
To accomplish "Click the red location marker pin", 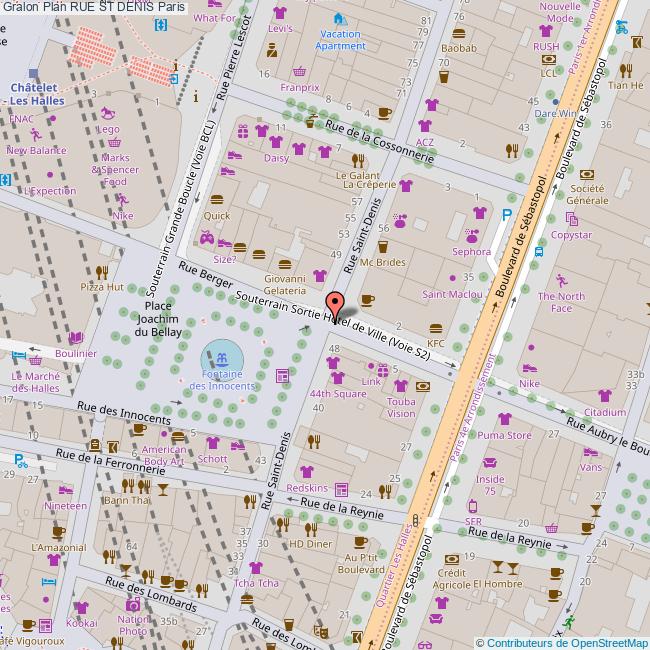I will pos(335,304).
